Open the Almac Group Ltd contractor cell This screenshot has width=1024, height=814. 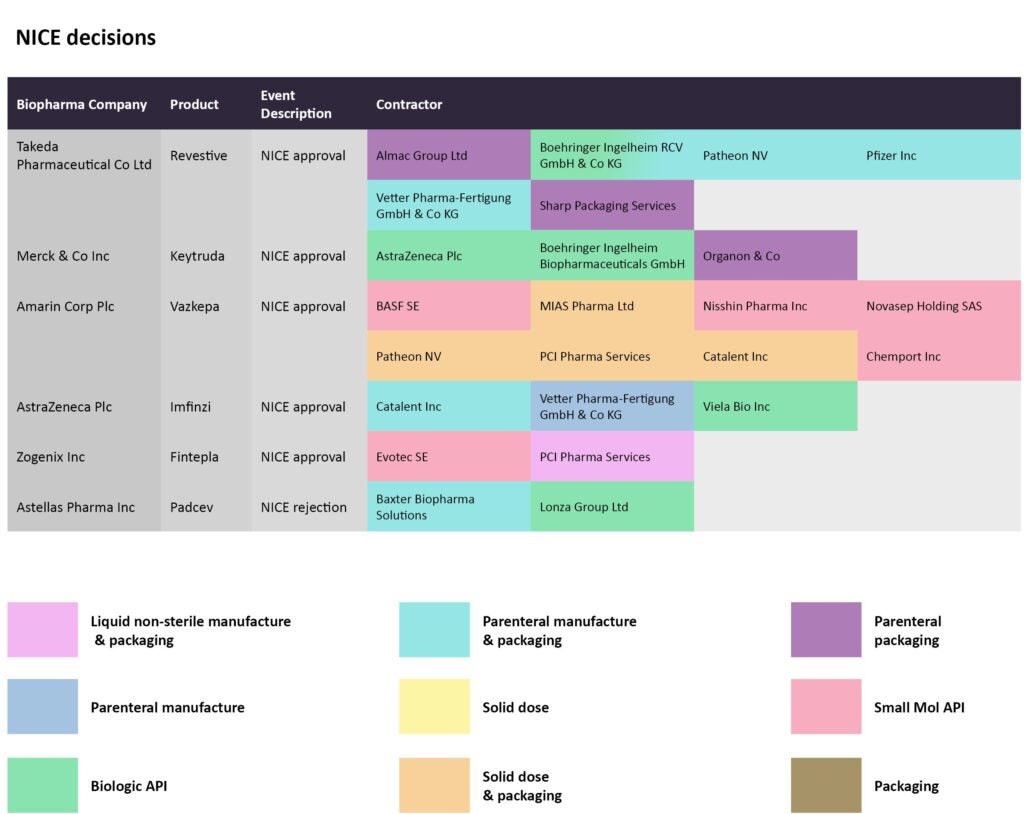[x=448, y=155]
